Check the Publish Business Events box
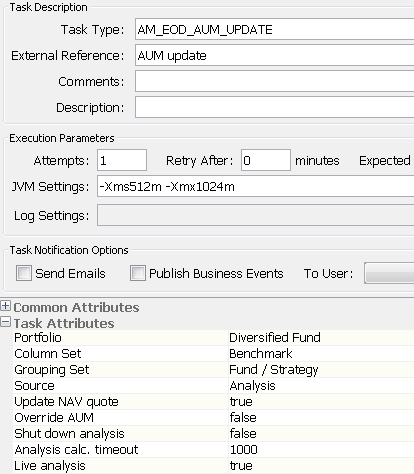Image resolution: width=414 pixels, height=474 pixels. [138, 273]
